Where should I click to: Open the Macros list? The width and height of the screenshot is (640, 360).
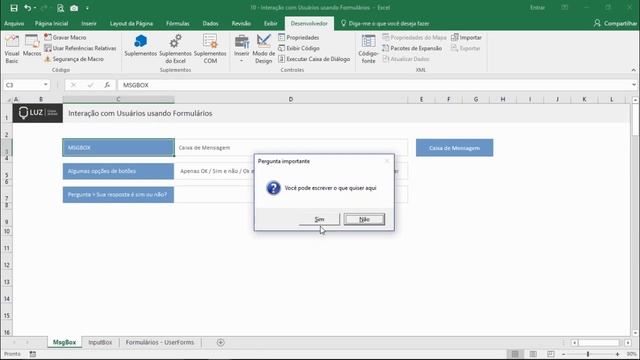tap(32, 46)
